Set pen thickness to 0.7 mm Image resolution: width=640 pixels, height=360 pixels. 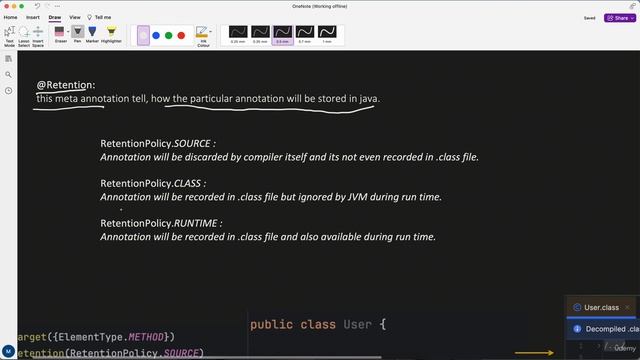(x=305, y=35)
